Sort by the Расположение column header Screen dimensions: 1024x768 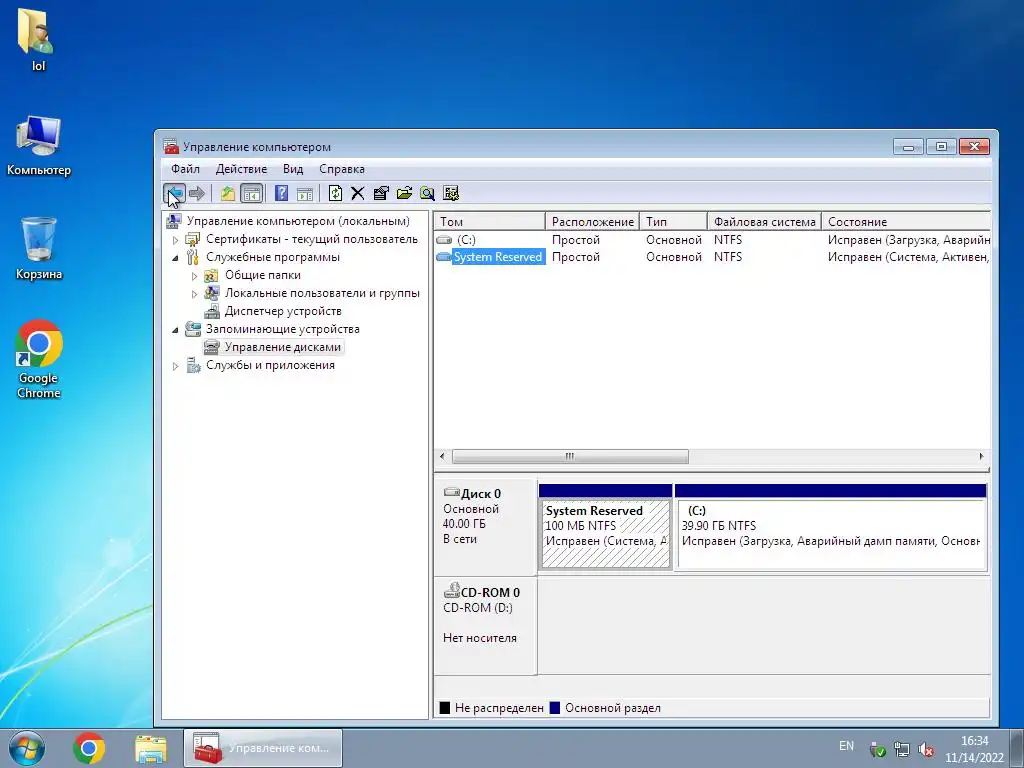coord(592,221)
